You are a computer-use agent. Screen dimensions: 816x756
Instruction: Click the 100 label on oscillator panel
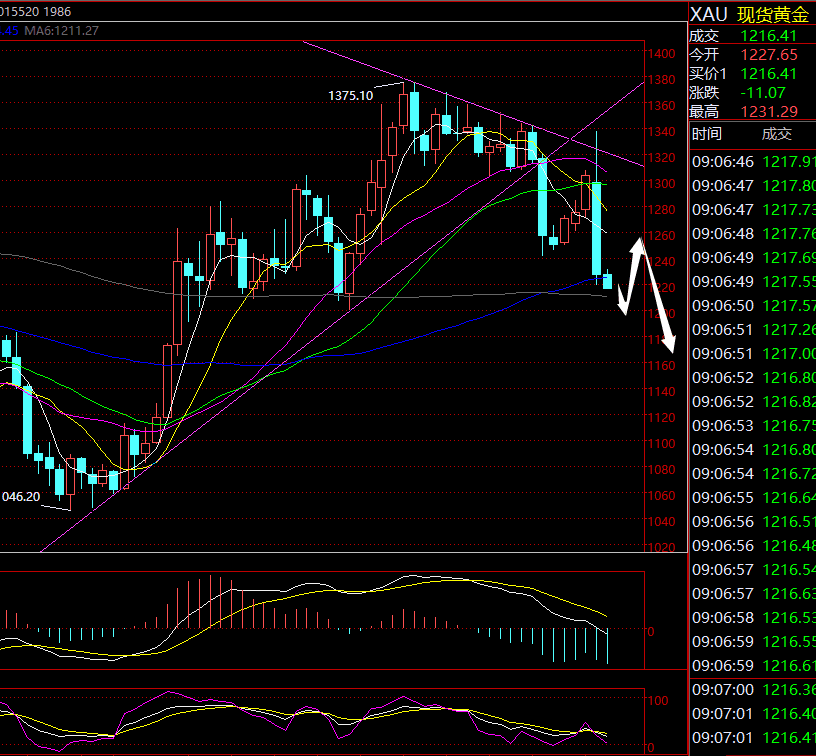pos(658,701)
